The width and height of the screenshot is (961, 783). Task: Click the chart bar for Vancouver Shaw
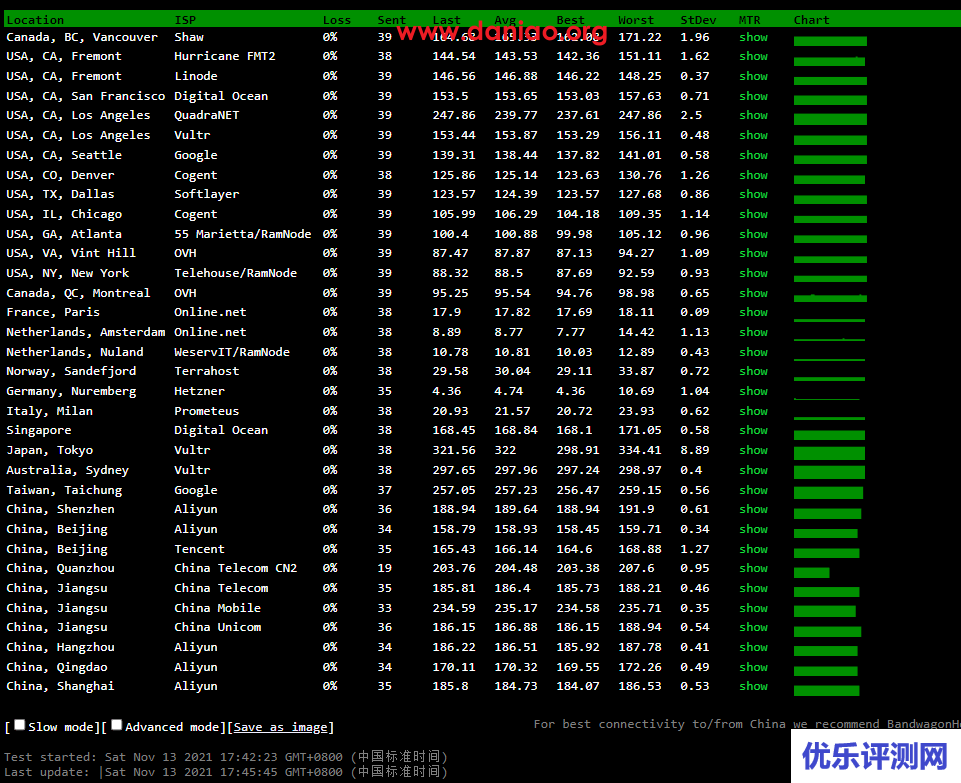pos(830,42)
